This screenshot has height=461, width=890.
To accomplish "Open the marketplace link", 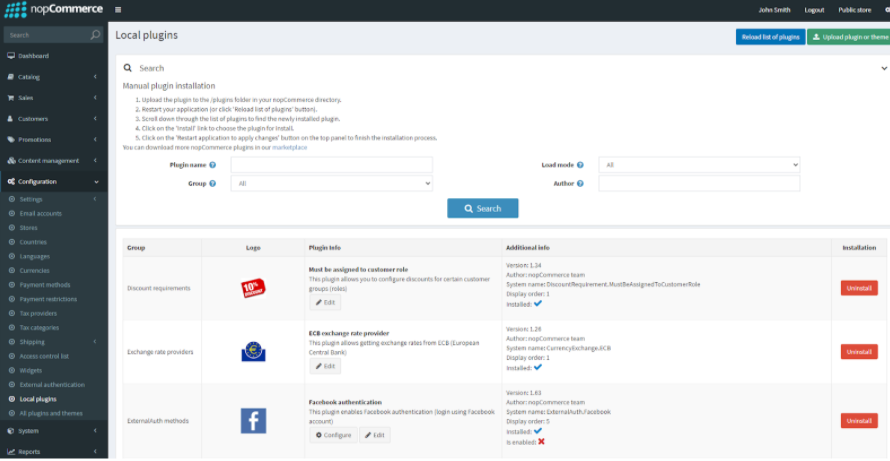I will coord(289,148).
